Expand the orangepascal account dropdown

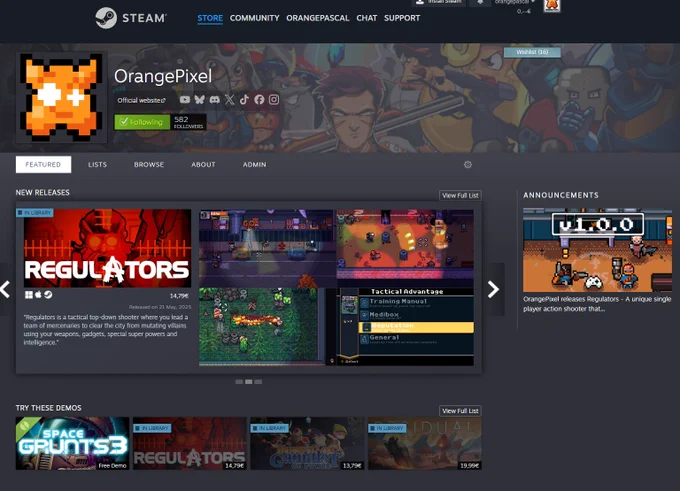(x=515, y=2)
